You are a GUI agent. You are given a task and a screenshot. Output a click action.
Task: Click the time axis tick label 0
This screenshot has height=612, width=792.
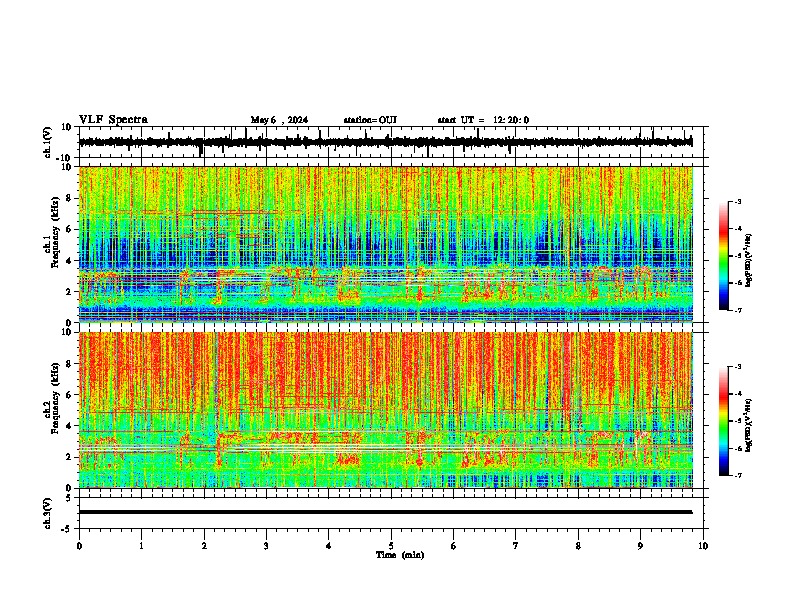tap(79, 546)
